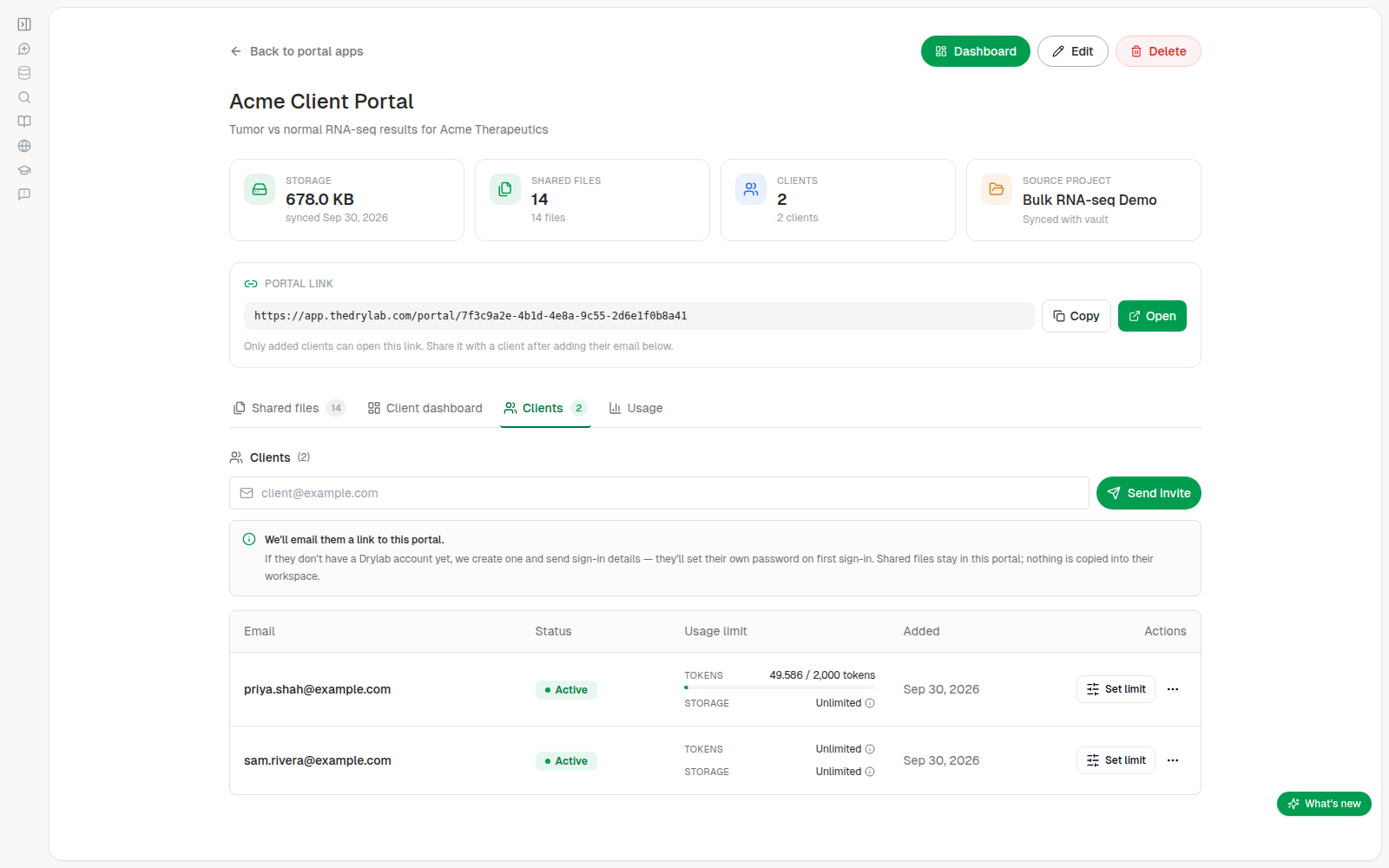This screenshot has width=1389, height=868.
Task: Open the Usage tab
Action: coord(635,408)
